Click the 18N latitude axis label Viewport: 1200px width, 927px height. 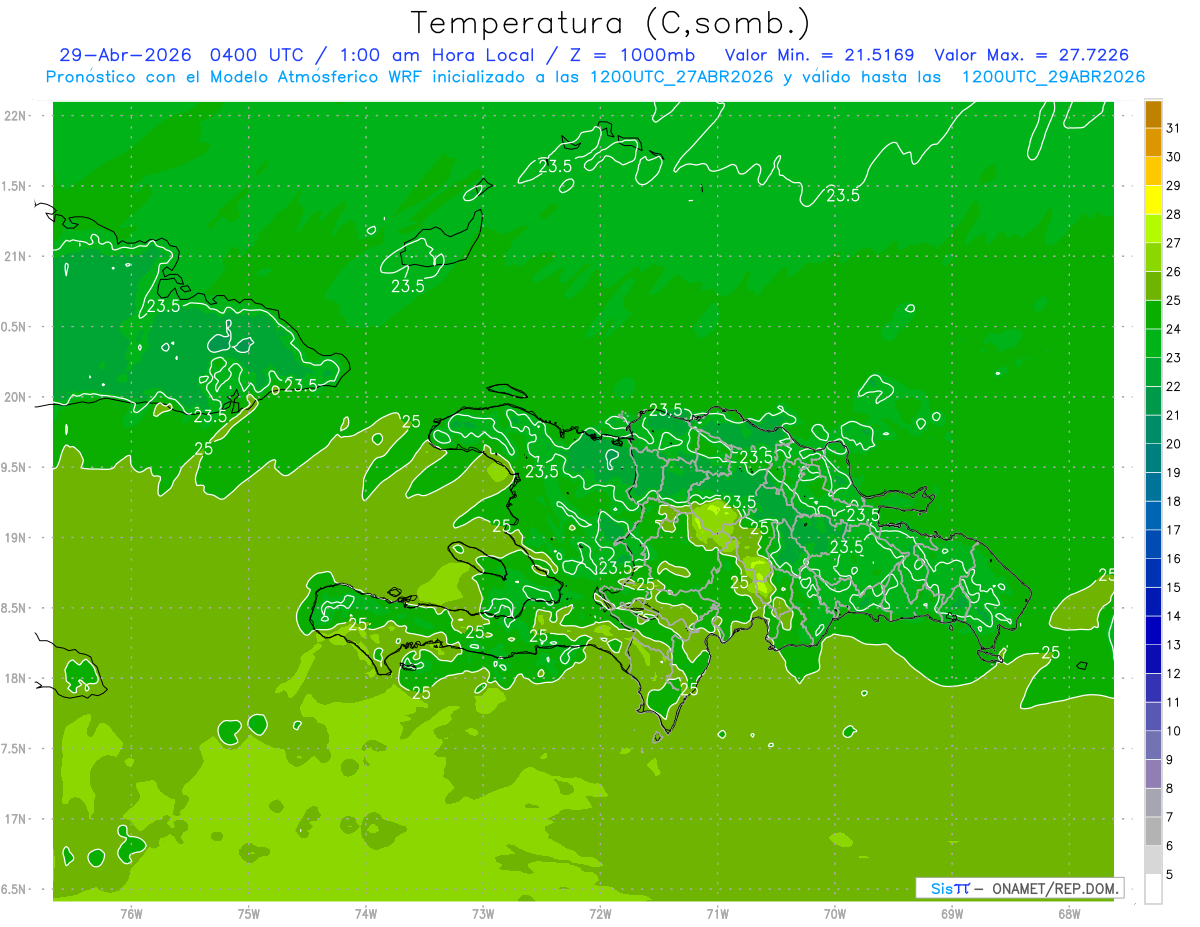click(14, 678)
